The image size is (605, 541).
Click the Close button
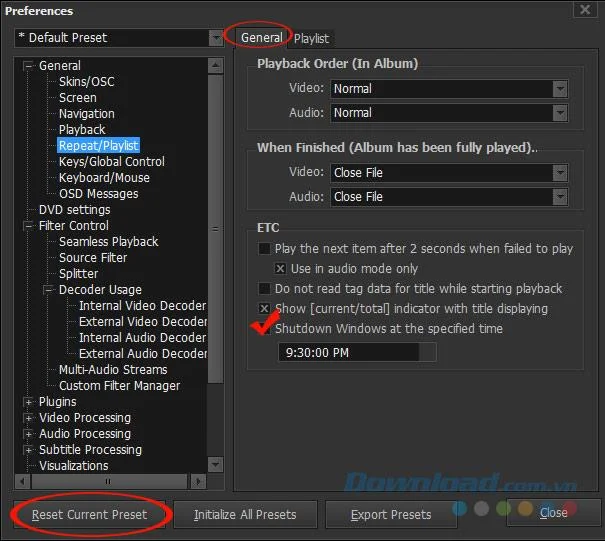(x=554, y=513)
